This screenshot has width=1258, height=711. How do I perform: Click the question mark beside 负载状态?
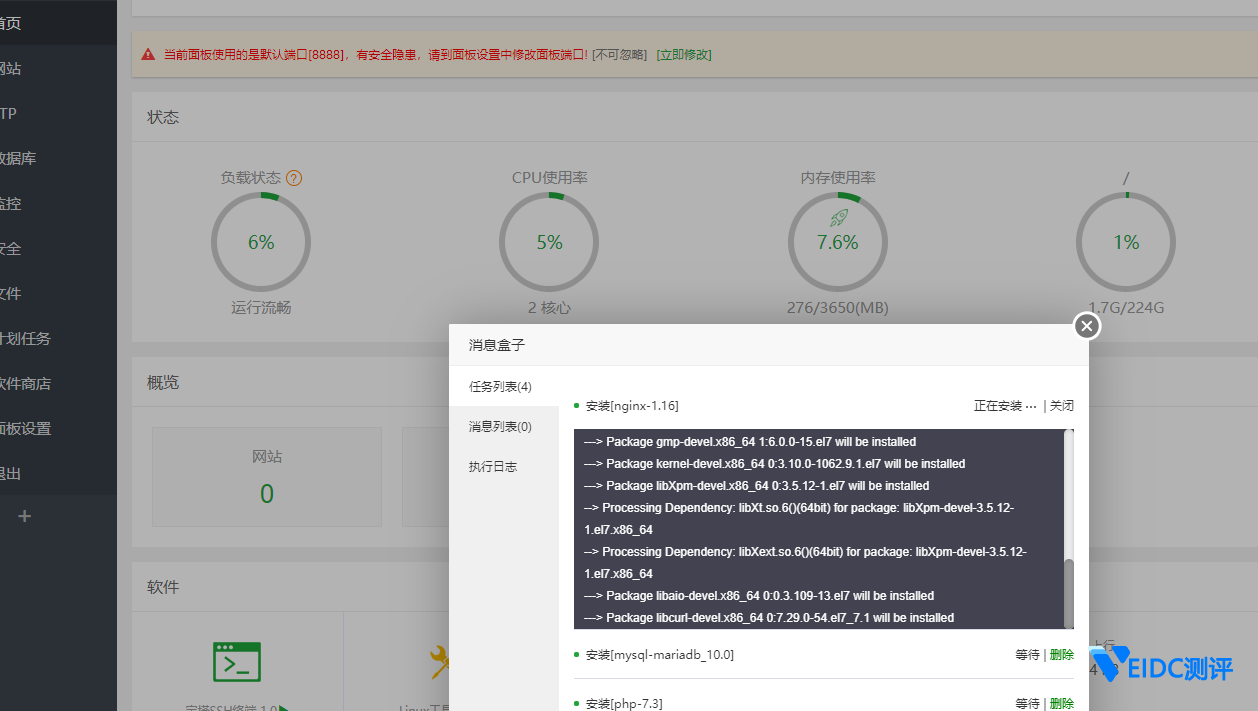293,177
